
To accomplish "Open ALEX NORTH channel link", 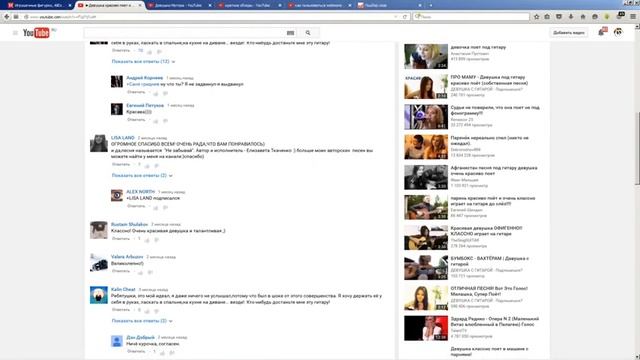I will 140,191.
